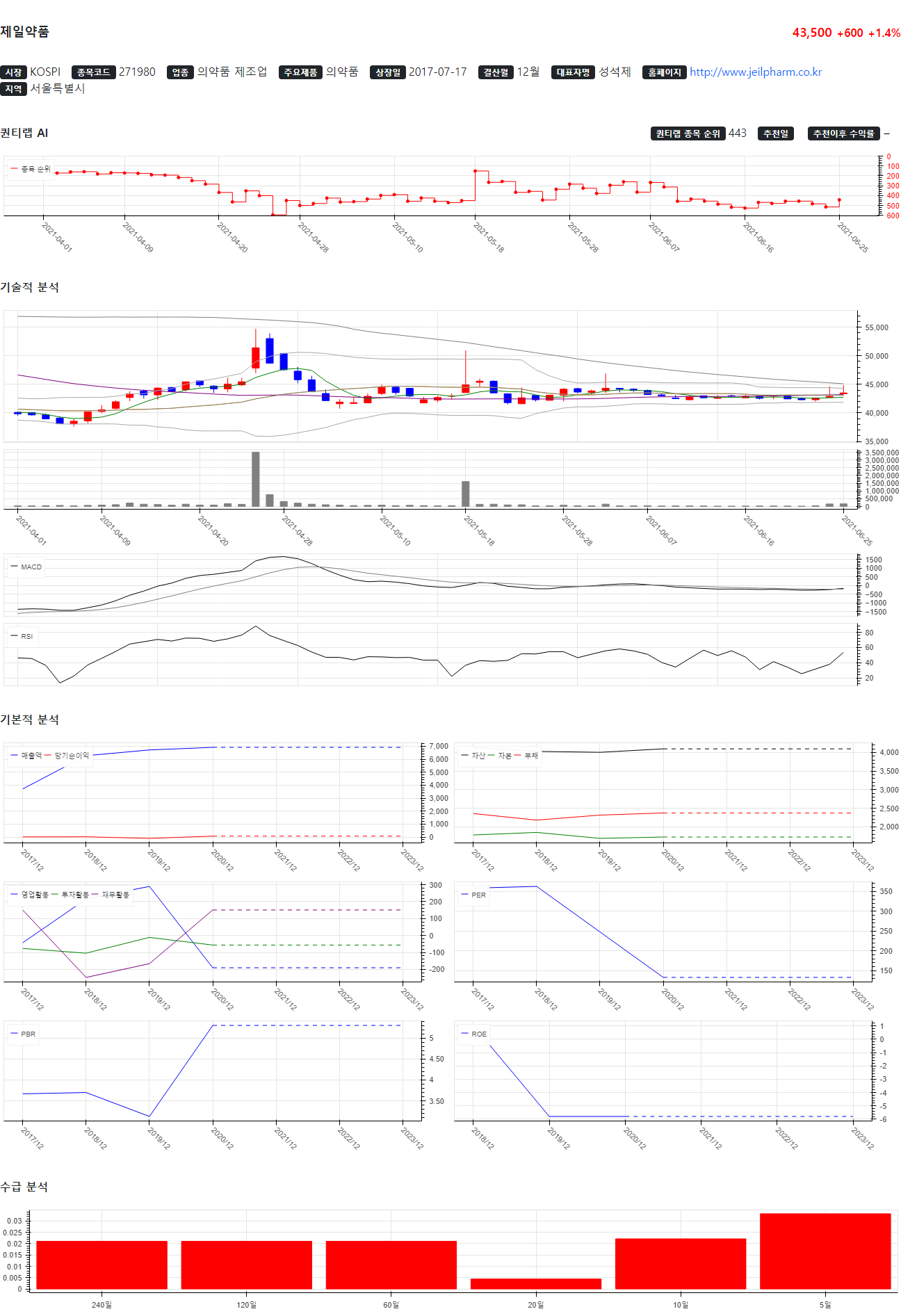901x1316 pixels.
Task: Open the jeilpharm.co.kr homepage link
Action: point(756,72)
